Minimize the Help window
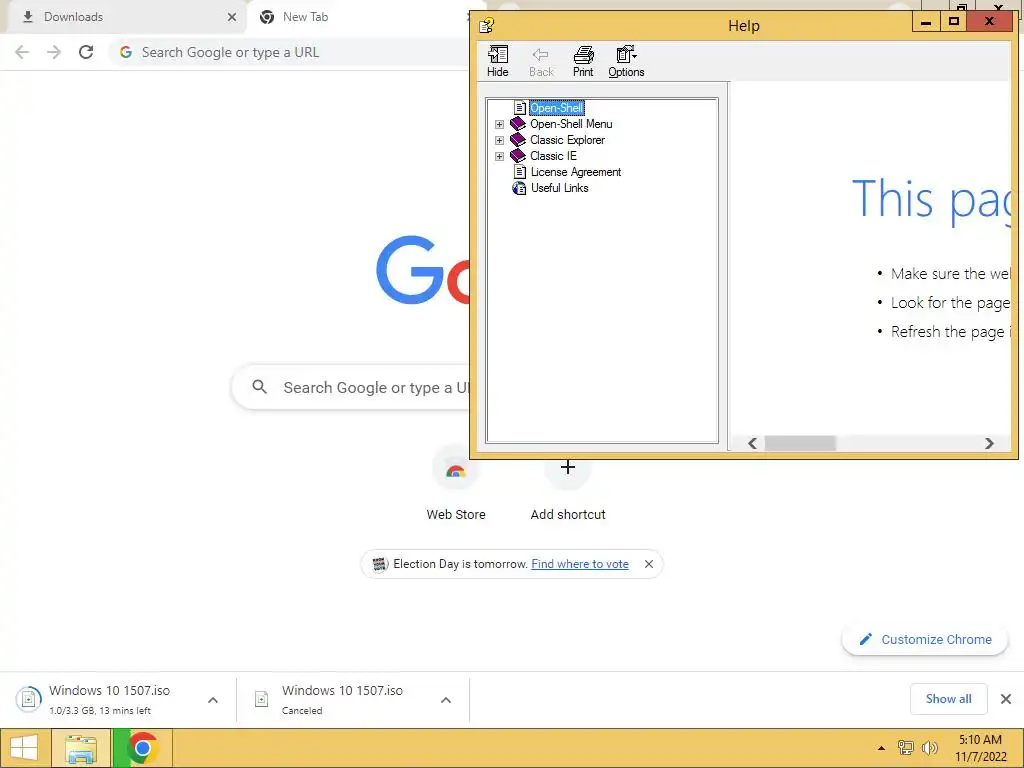1024x768 pixels. pyautogui.click(x=926, y=22)
